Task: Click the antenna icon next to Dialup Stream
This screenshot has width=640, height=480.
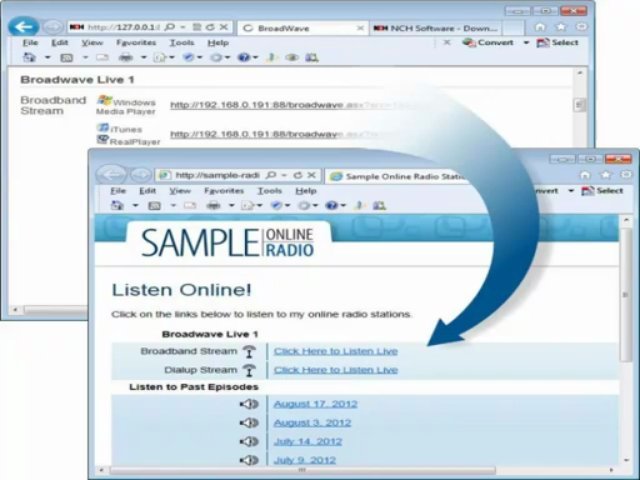Action: (x=249, y=370)
